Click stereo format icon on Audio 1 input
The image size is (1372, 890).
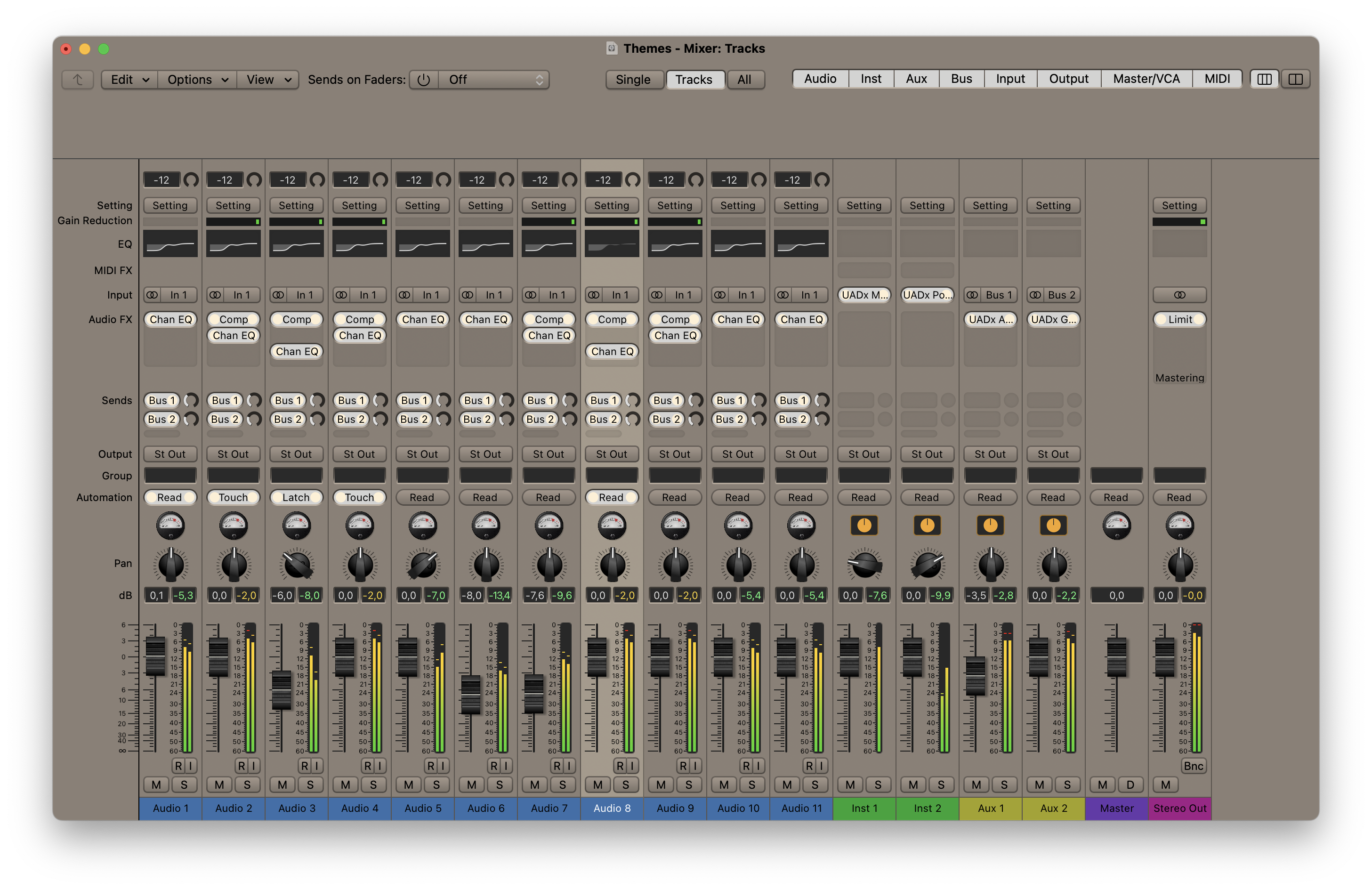152,295
